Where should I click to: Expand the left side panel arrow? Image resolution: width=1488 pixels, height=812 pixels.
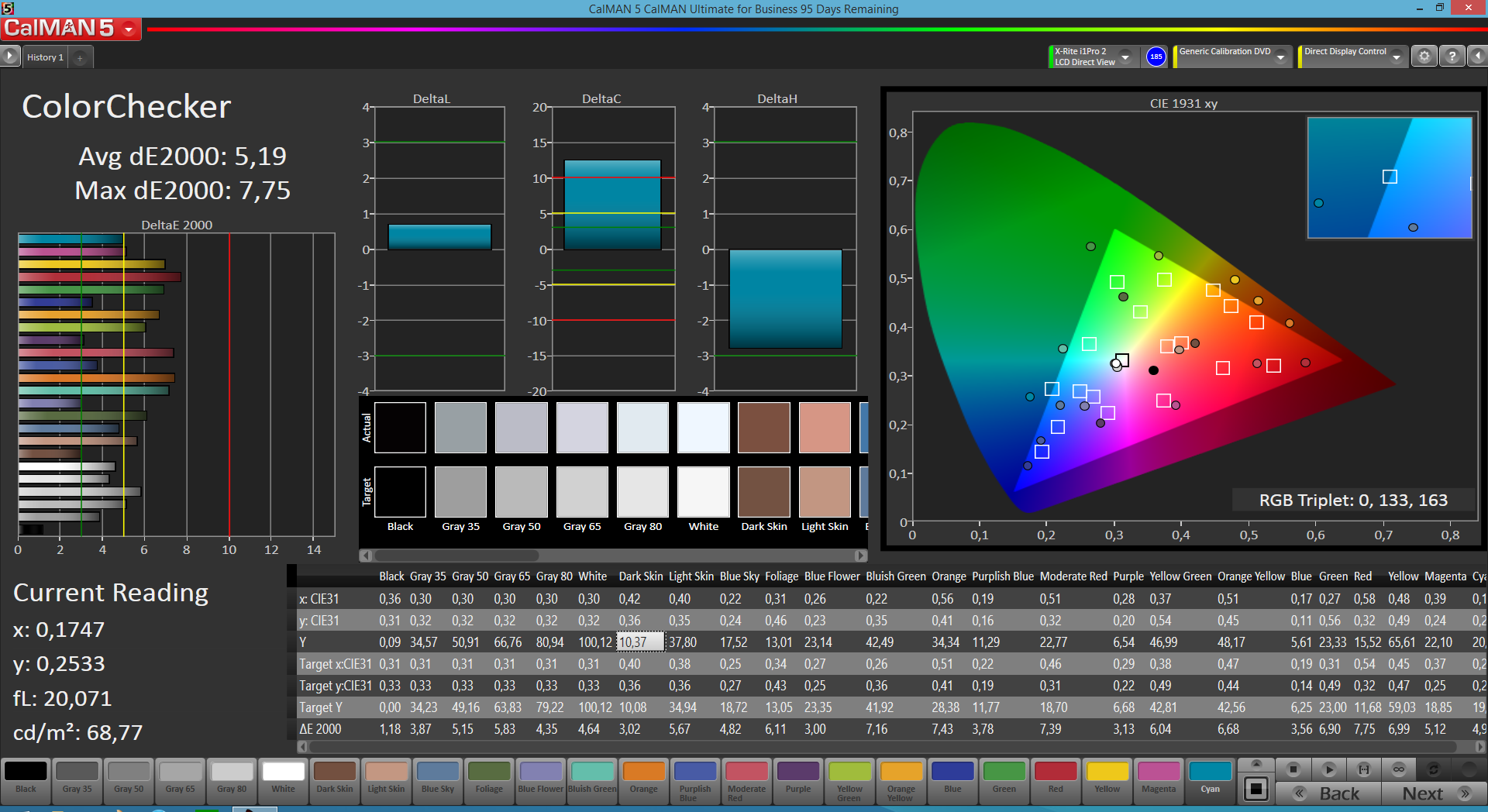9,57
